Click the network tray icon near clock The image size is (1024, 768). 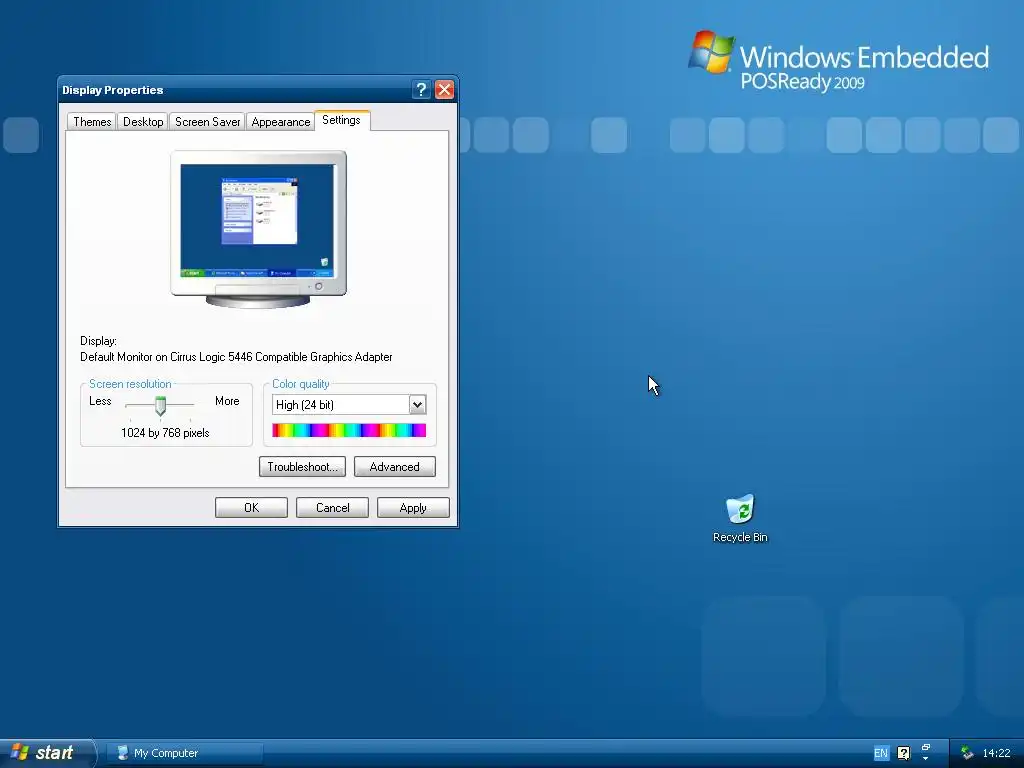coord(967,753)
